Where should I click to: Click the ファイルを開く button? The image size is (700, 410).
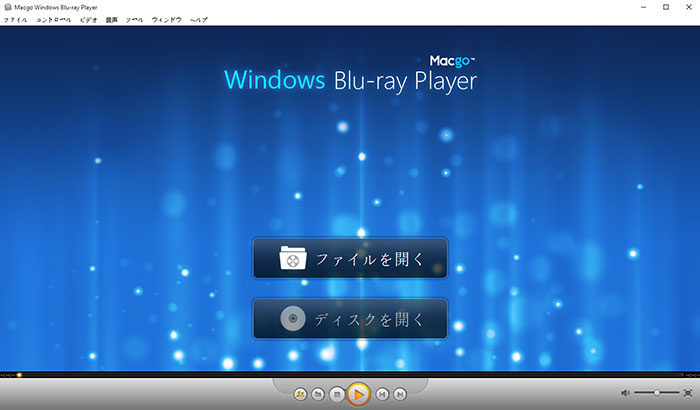[350, 258]
